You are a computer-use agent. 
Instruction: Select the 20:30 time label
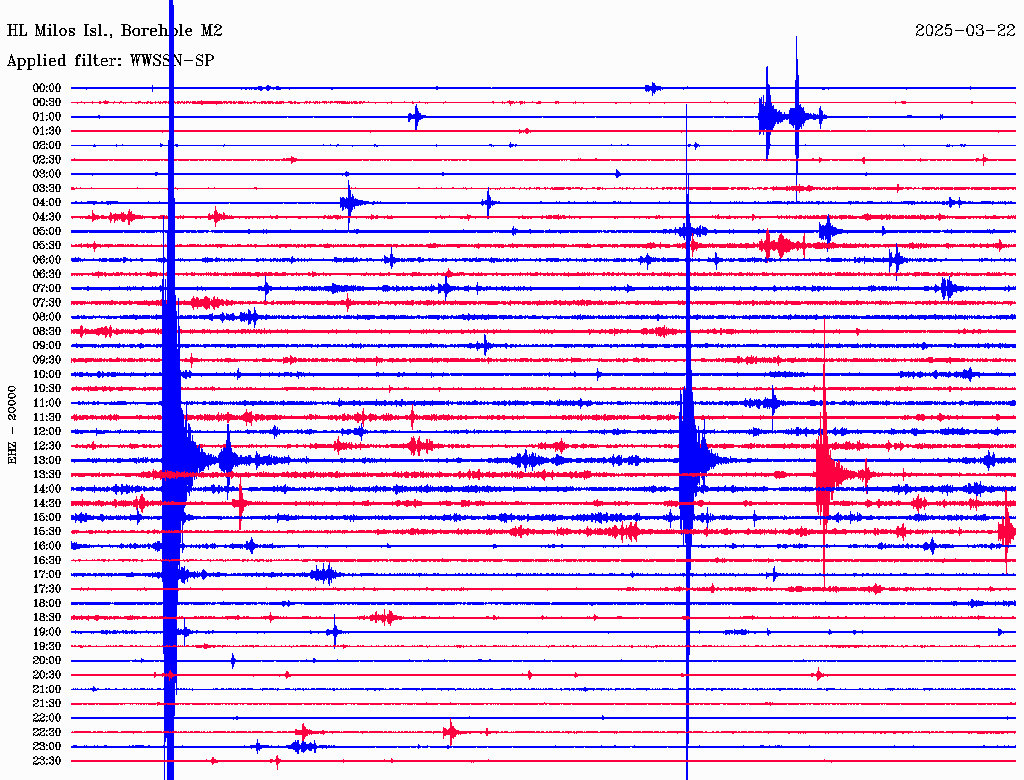point(47,675)
